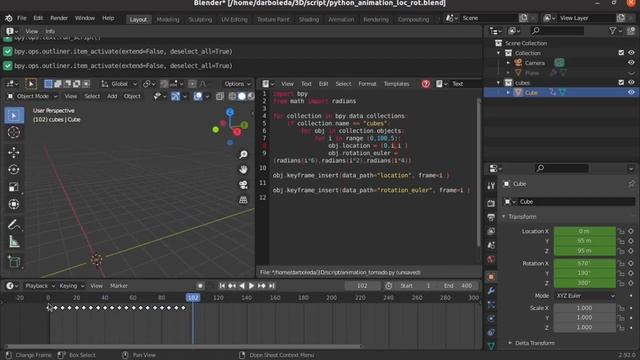Select the Scale tool
The image size is (640, 360).
[14, 187]
